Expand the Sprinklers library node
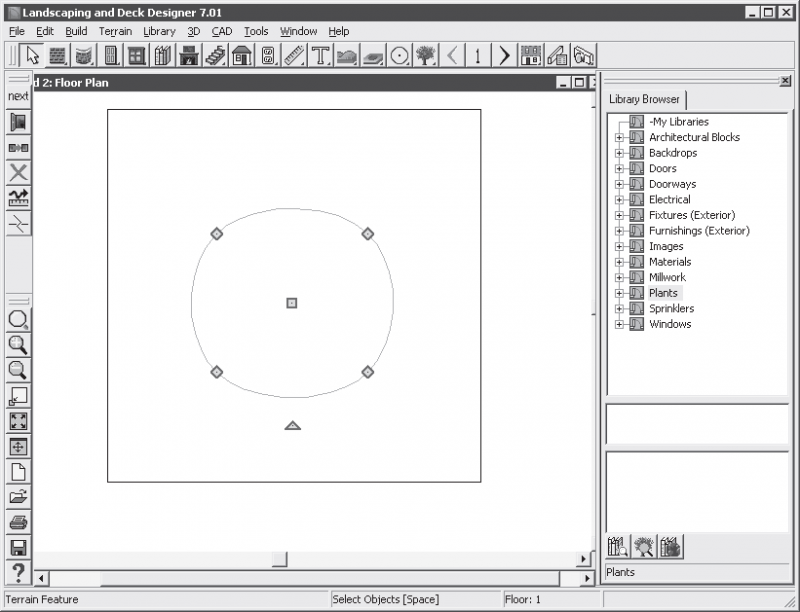 [619, 309]
